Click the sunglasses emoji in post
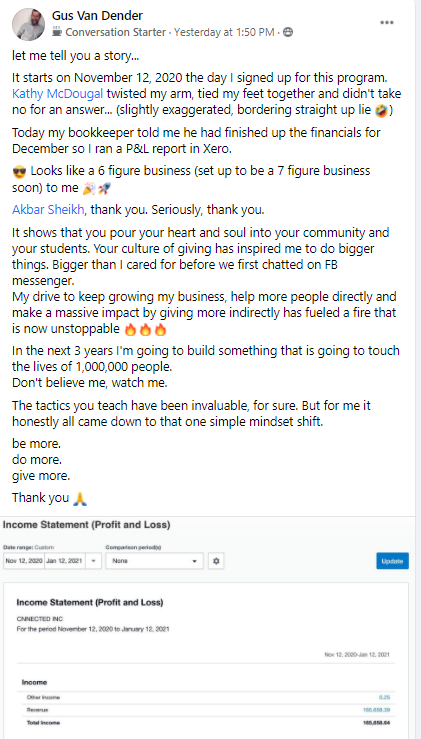Image resolution: width=421 pixels, height=739 pixels. coord(19,172)
